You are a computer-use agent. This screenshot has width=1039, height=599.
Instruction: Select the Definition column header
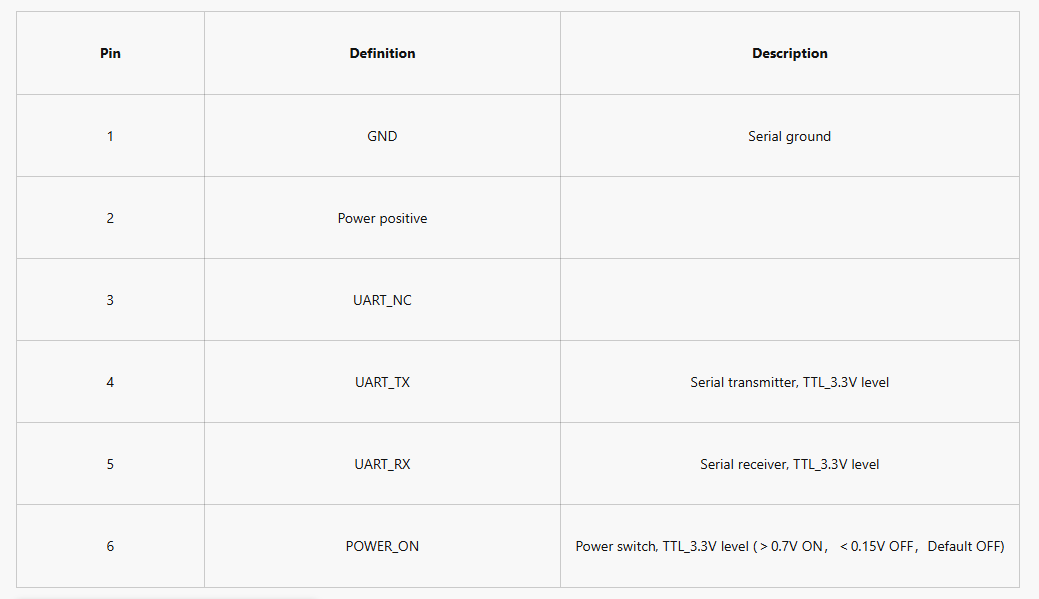point(382,53)
